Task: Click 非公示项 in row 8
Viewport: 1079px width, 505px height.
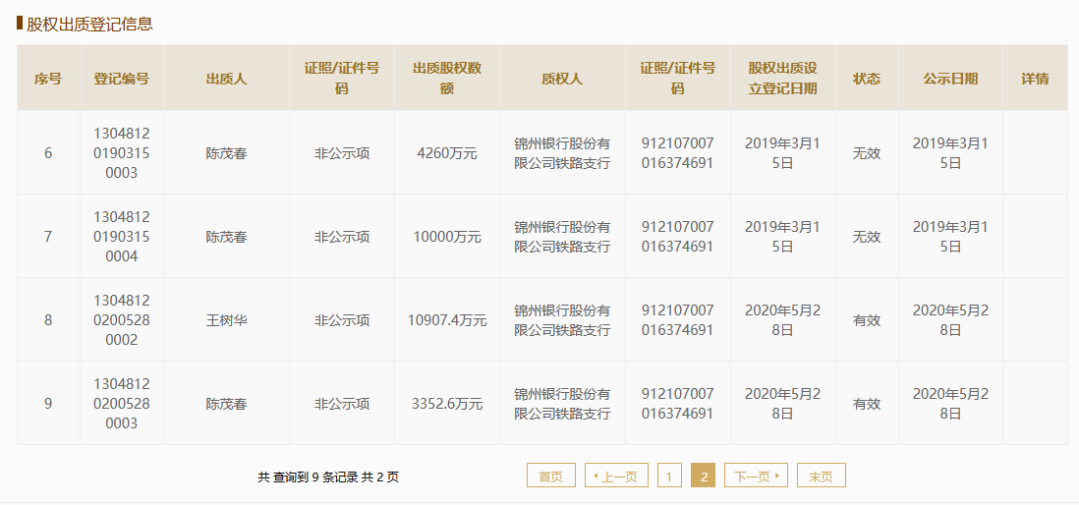Action: 342,320
